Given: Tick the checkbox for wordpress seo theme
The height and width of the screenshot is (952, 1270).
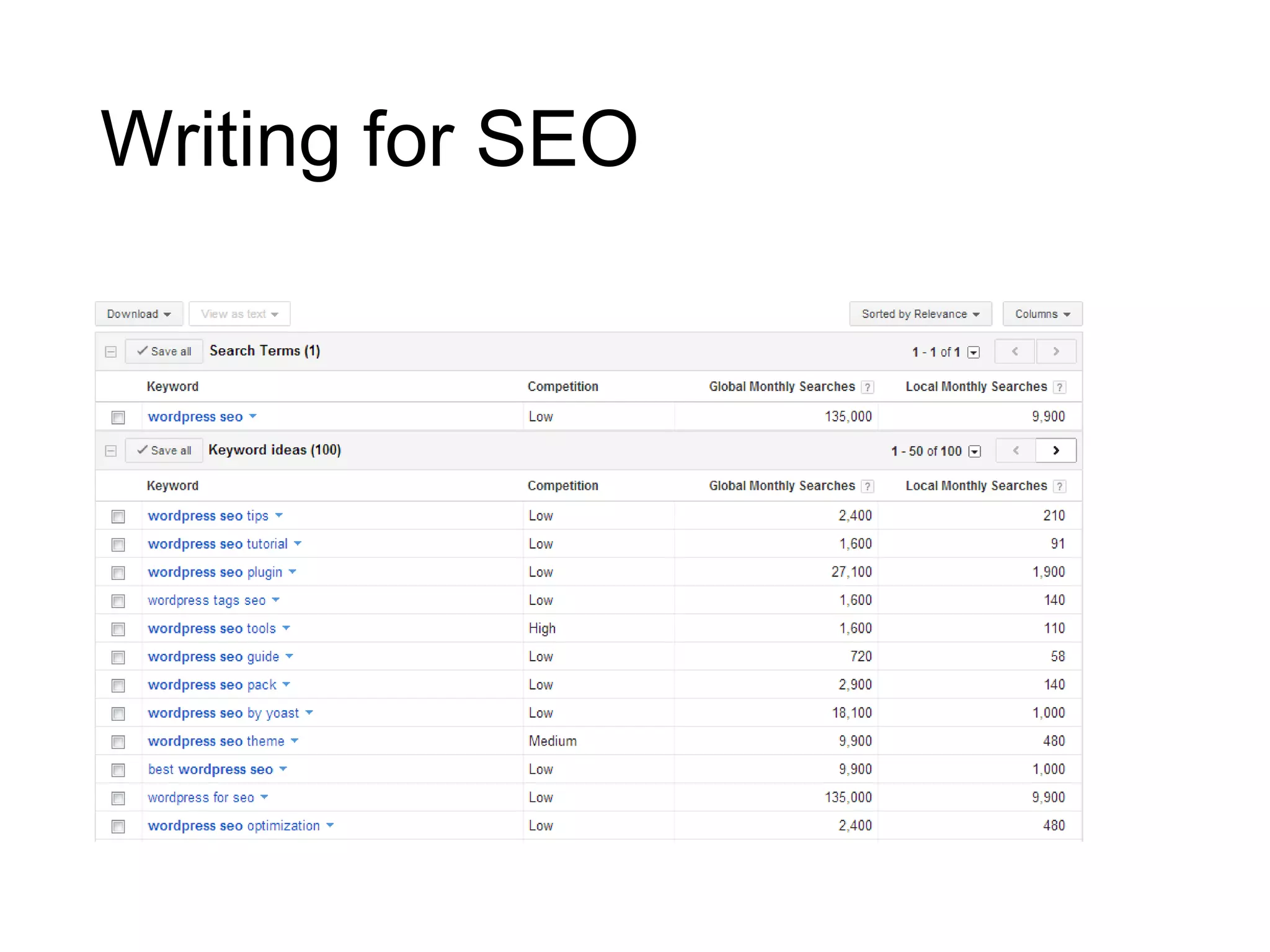Looking at the screenshot, I should pyautogui.click(x=118, y=743).
